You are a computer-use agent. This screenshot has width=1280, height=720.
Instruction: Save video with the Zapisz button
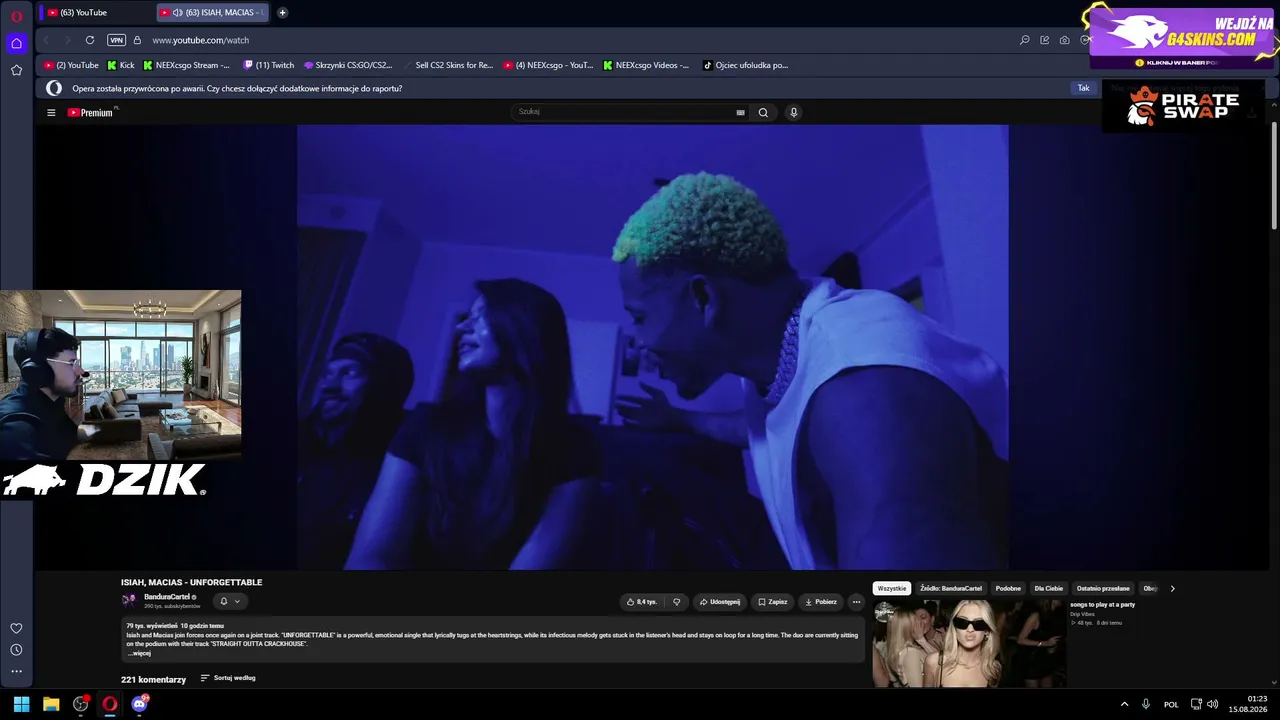coord(772,602)
